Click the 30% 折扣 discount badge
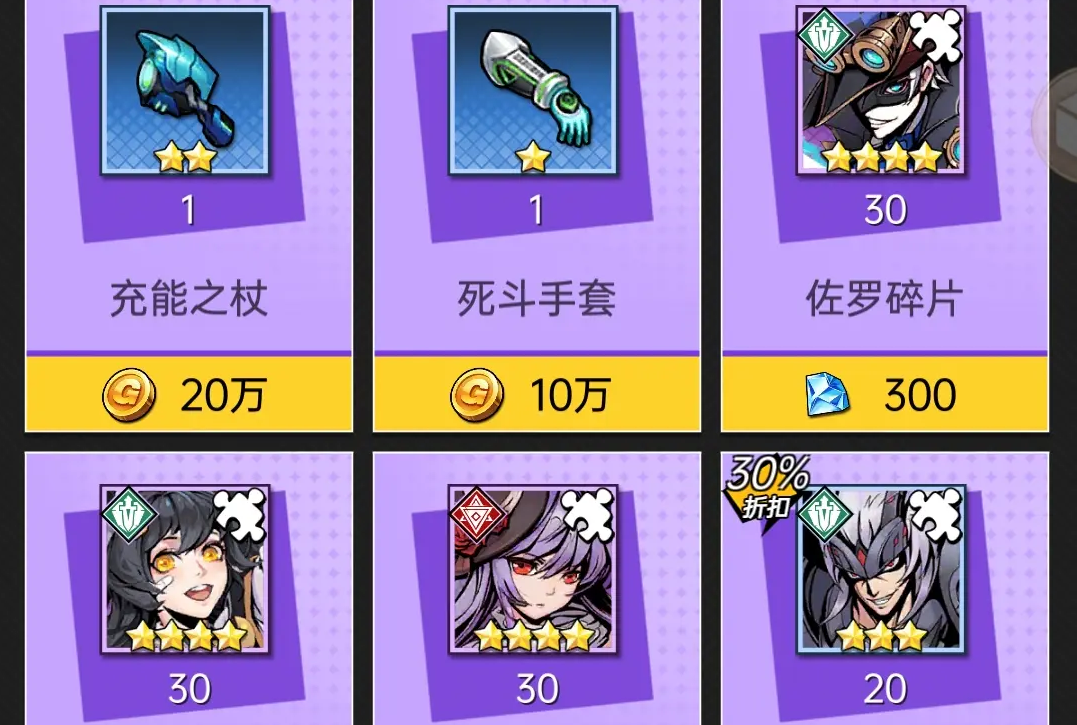 [767, 486]
